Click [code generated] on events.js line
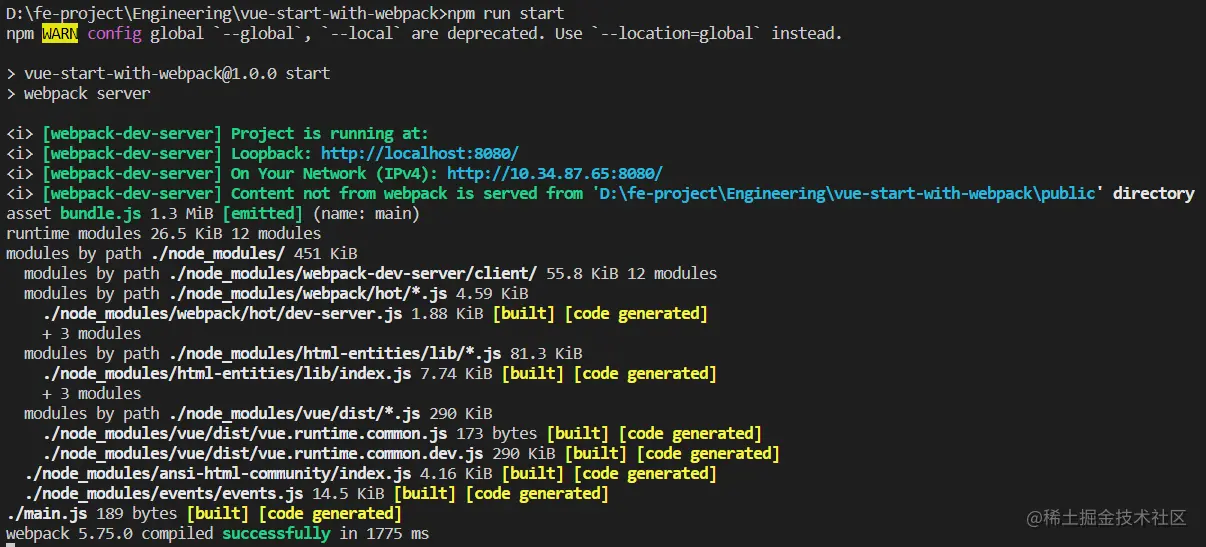 click(537, 493)
